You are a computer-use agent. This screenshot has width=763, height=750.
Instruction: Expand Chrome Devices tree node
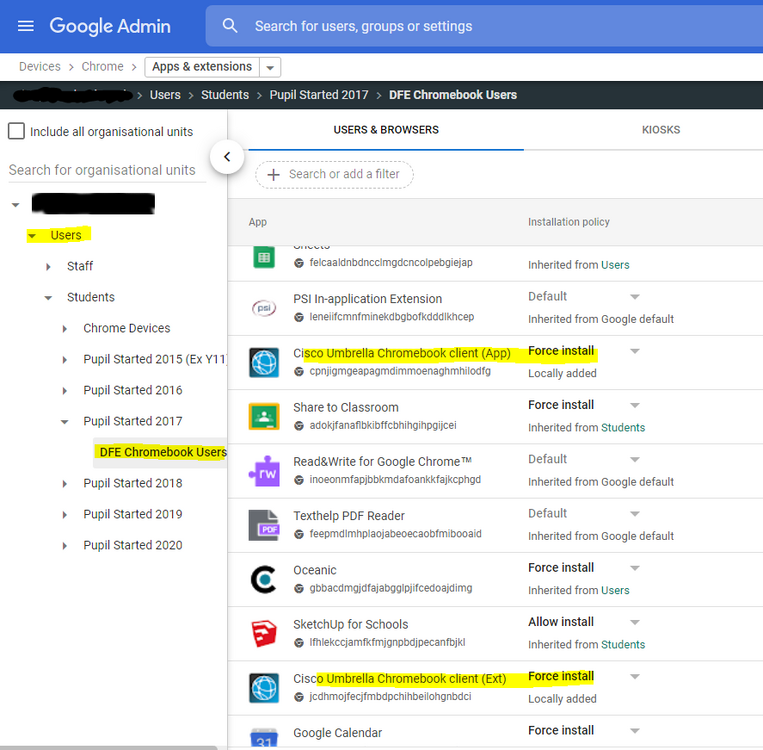click(64, 329)
